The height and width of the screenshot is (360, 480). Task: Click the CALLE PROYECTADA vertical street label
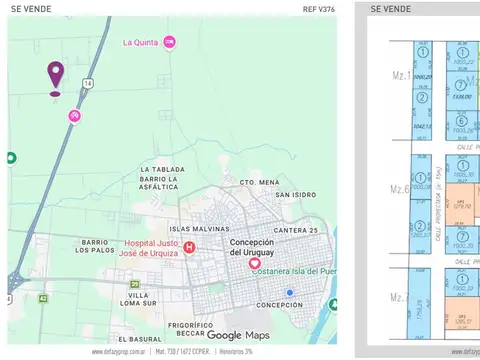coord(438,204)
